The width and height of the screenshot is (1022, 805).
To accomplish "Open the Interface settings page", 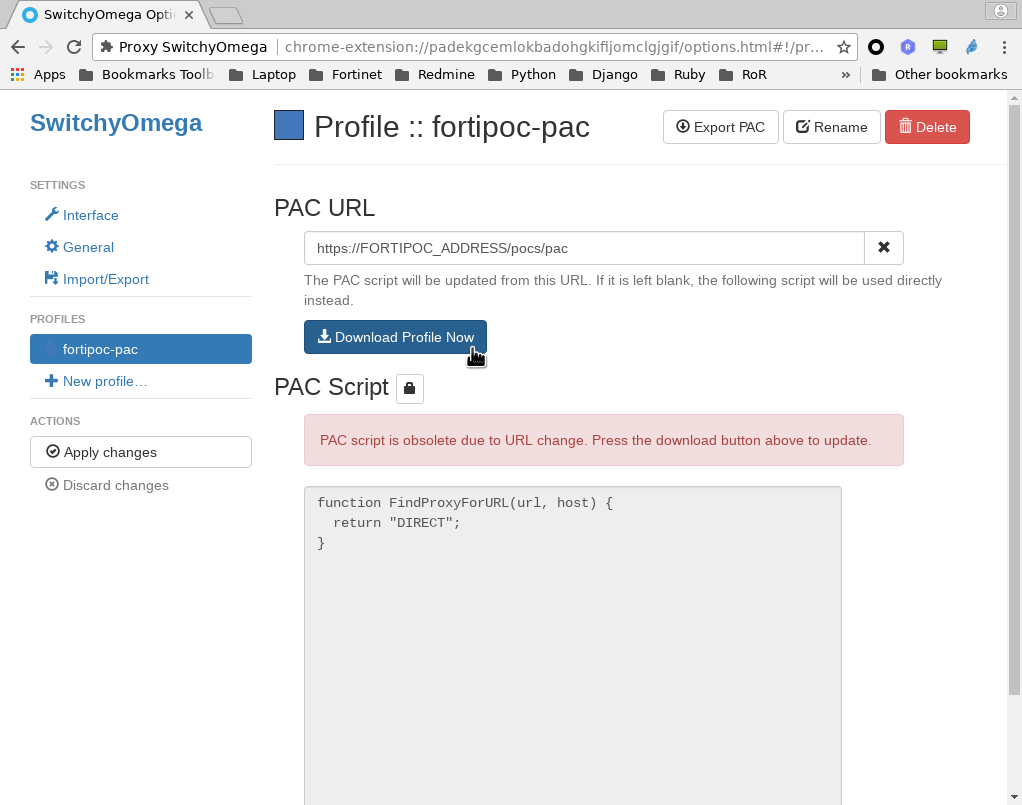I will pos(81,215).
